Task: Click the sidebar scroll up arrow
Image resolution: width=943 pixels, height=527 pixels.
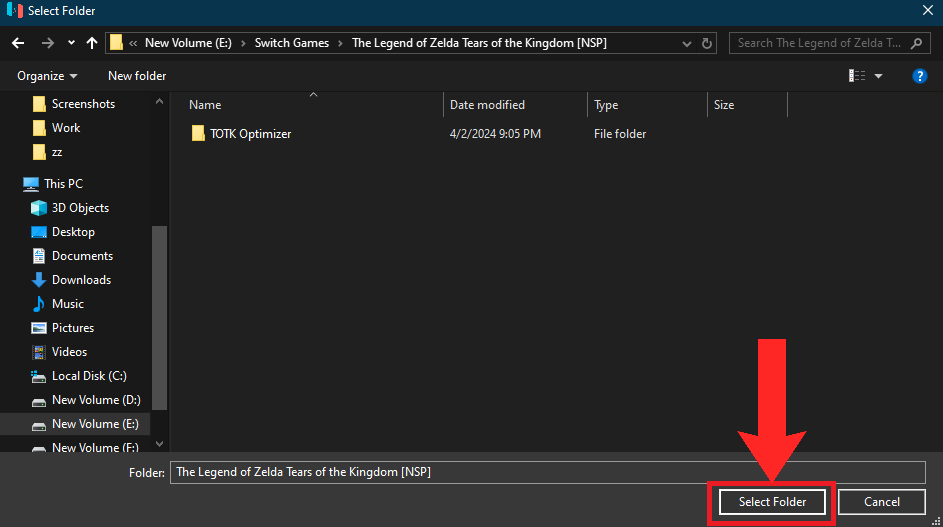Action: tap(159, 102)
